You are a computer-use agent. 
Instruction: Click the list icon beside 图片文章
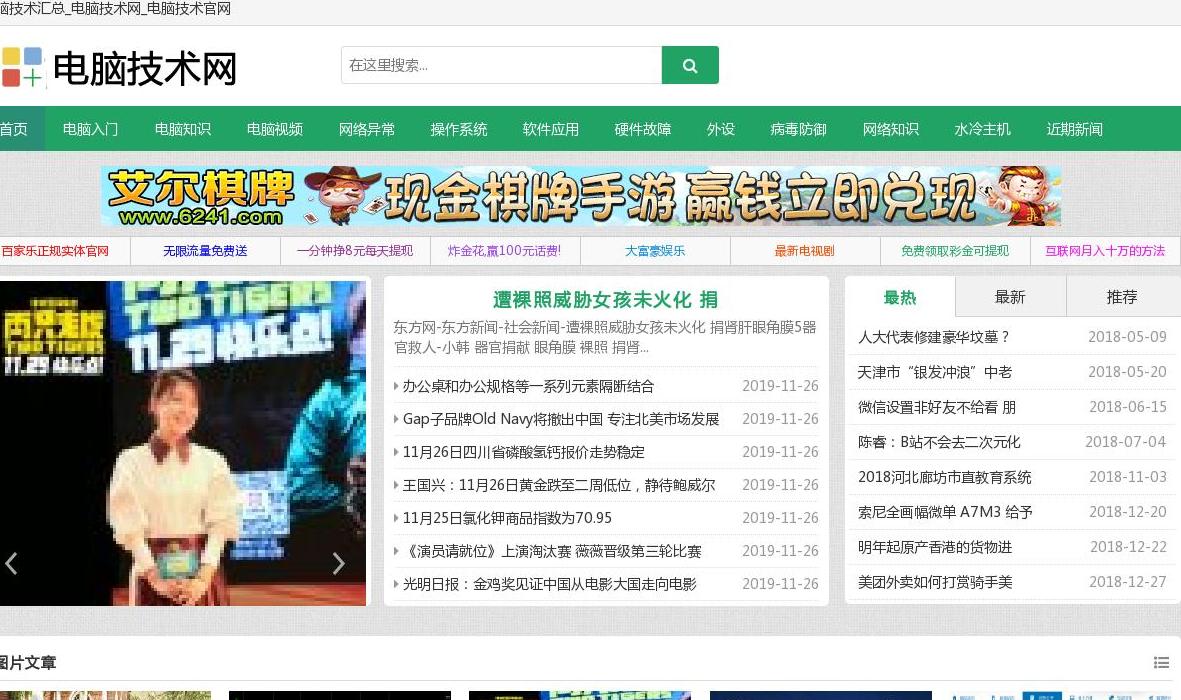(1162, 663)
